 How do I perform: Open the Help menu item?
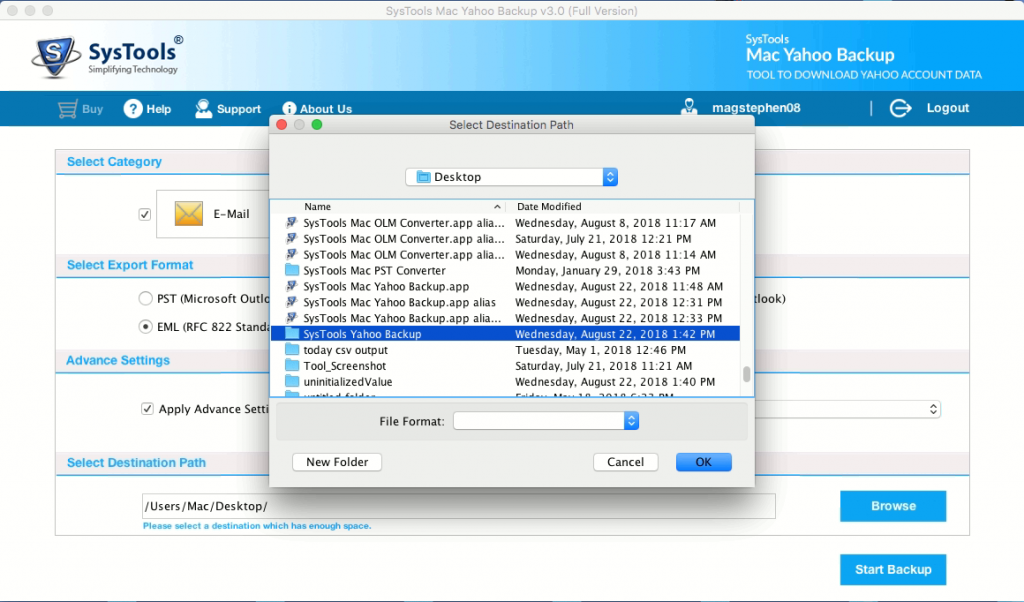click(x=159, y=109)
